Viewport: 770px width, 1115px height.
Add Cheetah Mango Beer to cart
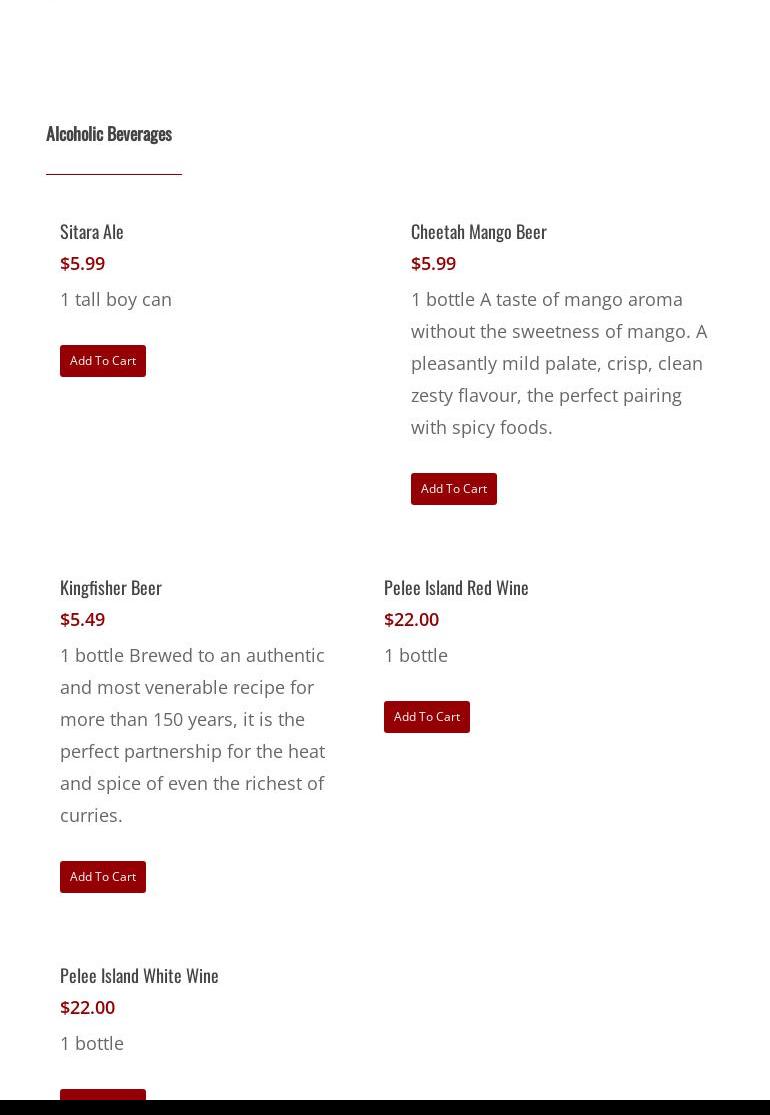(x=454, y=489)
